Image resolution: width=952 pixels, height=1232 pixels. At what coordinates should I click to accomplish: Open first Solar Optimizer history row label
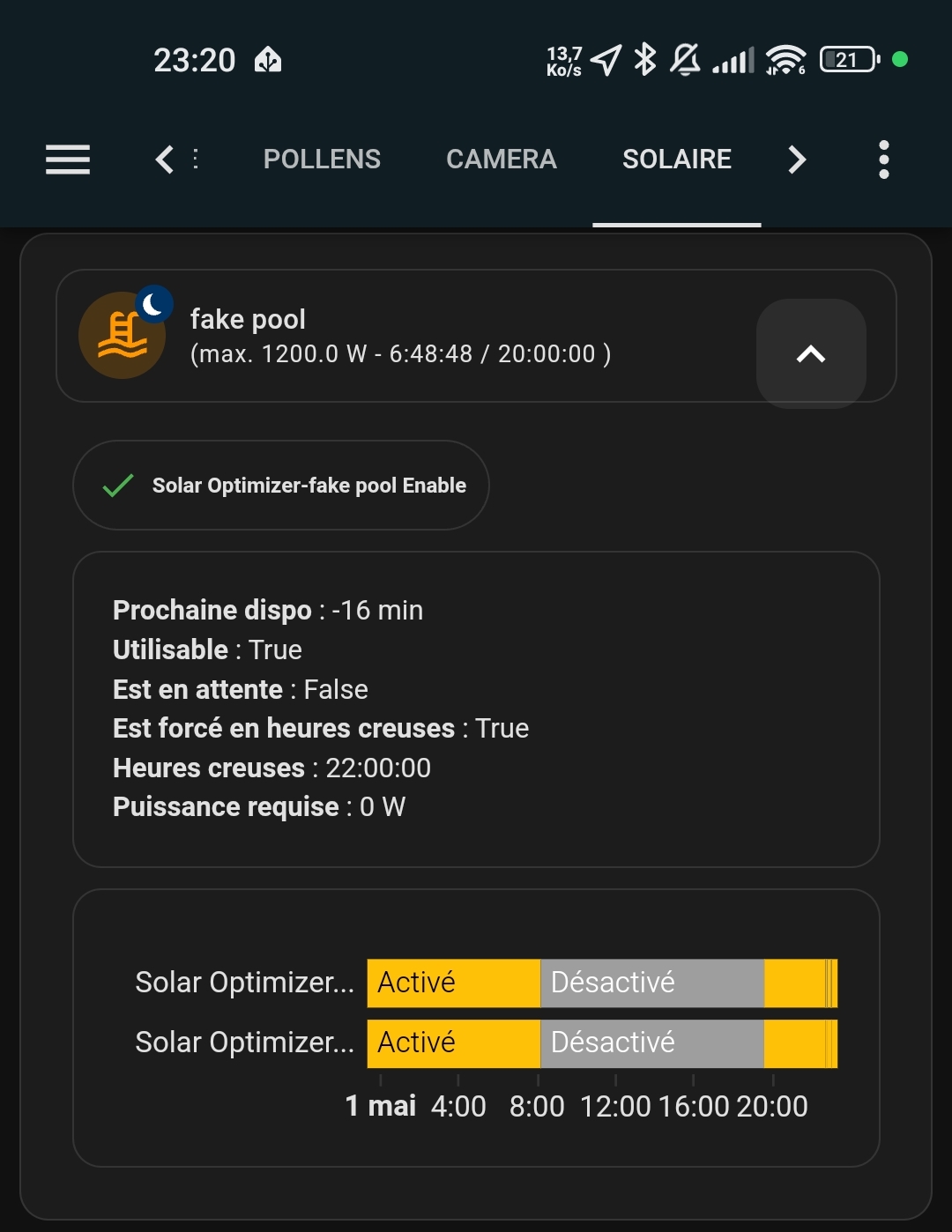[244, 983]
